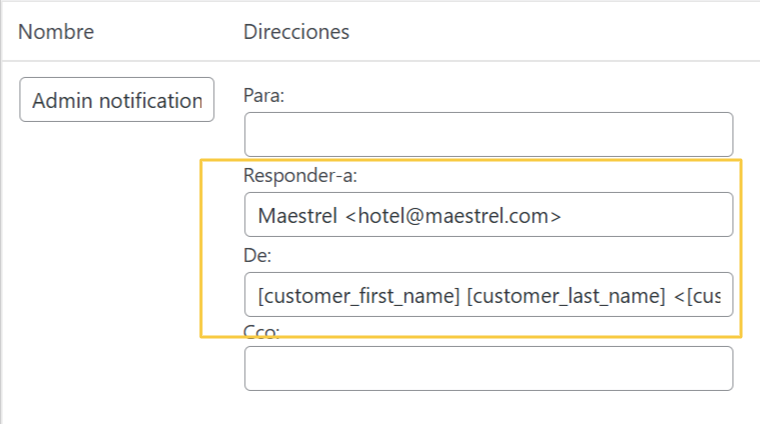This screenshot has height=424, width=760.
Task: Focus the empty Cco address field
Action: (488, 368)
